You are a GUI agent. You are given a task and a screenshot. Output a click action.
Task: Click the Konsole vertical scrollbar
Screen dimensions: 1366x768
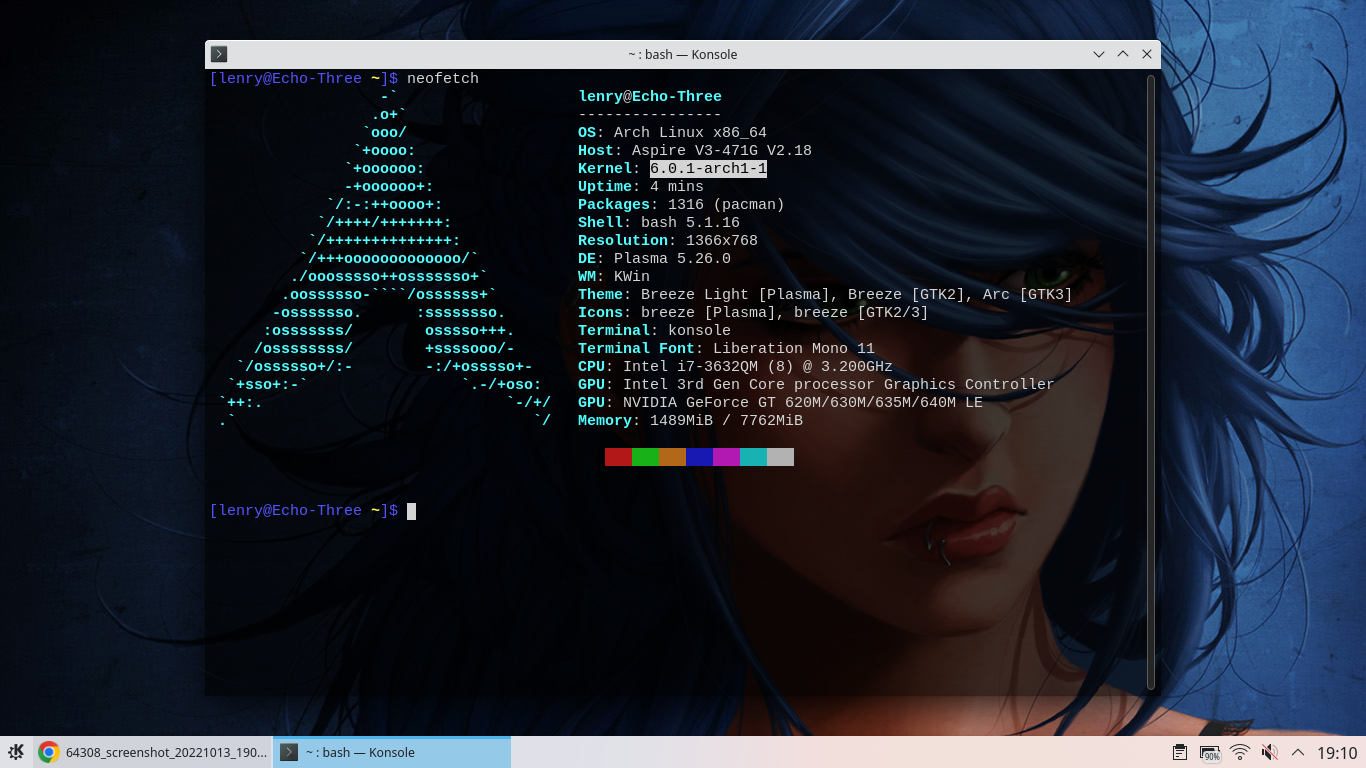[1151, 382]
